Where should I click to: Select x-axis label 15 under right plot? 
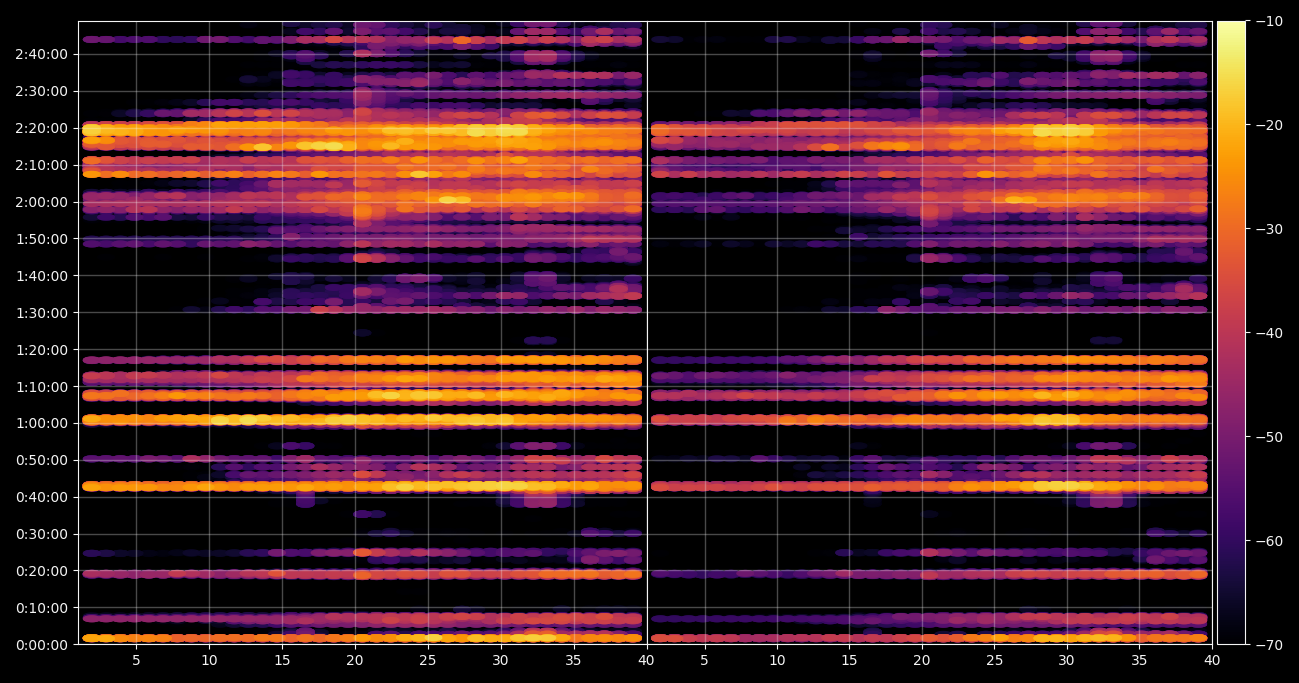click(850, 661)
